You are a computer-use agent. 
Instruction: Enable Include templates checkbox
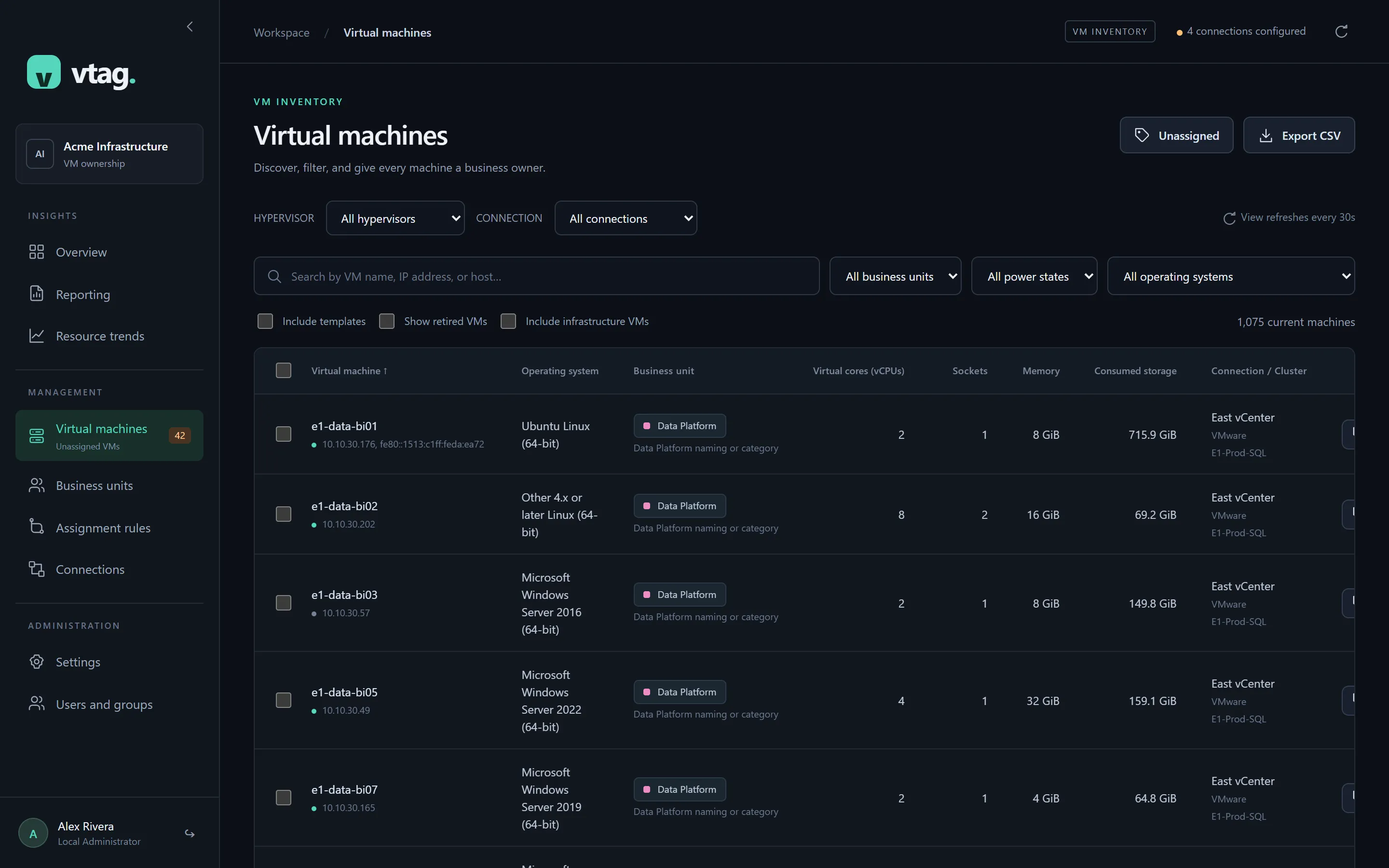pos(265,322)
